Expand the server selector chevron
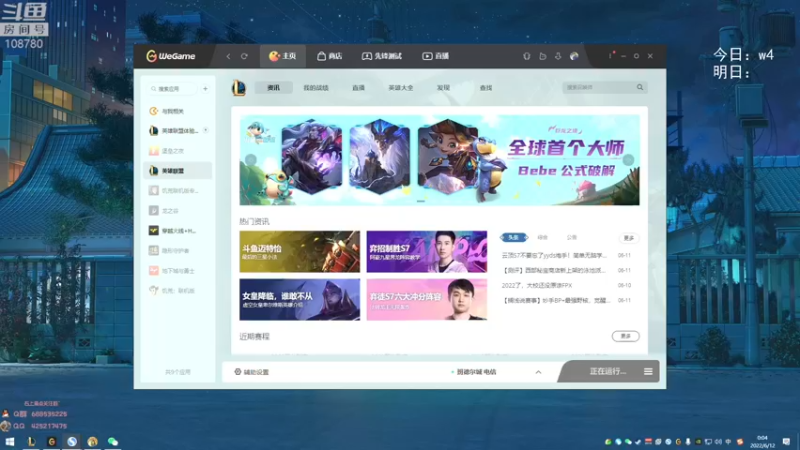The image size is (800, 450). tap(538, 372)
